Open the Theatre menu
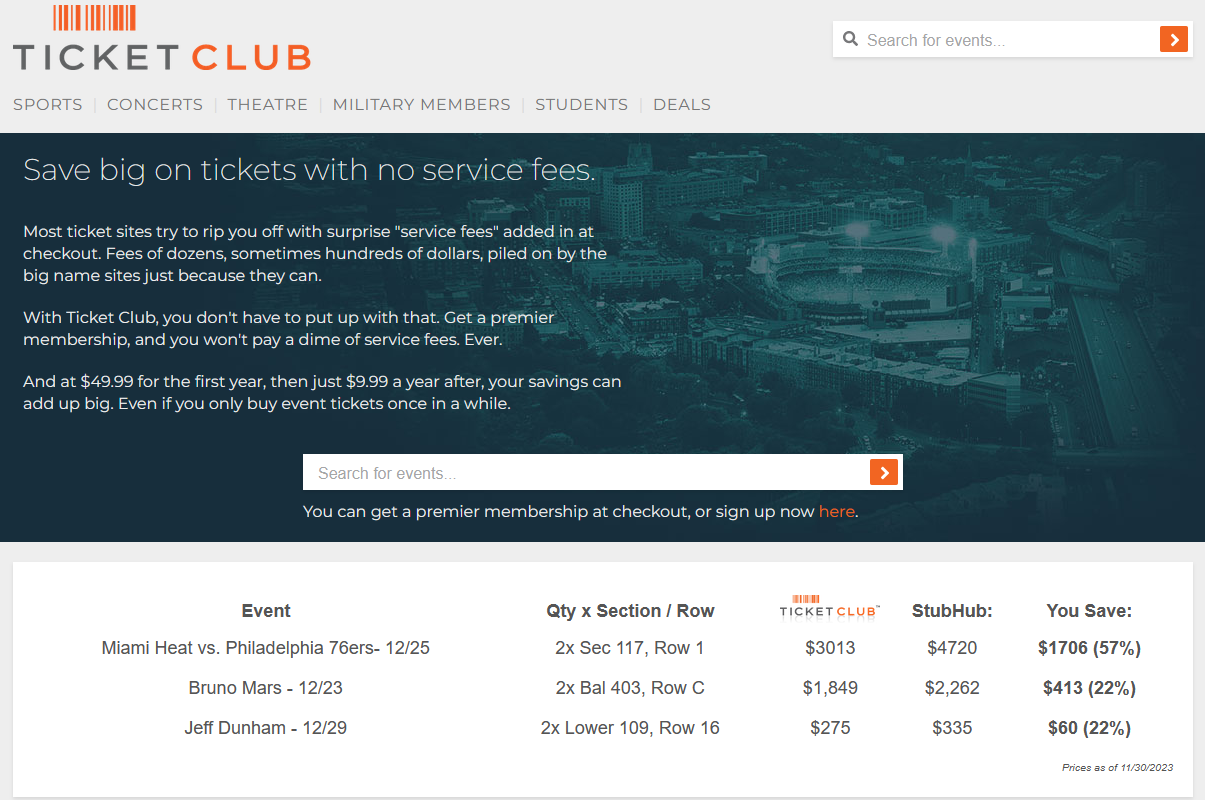Viewport: 1205px width, 800px height. click(x=267, y=104)
